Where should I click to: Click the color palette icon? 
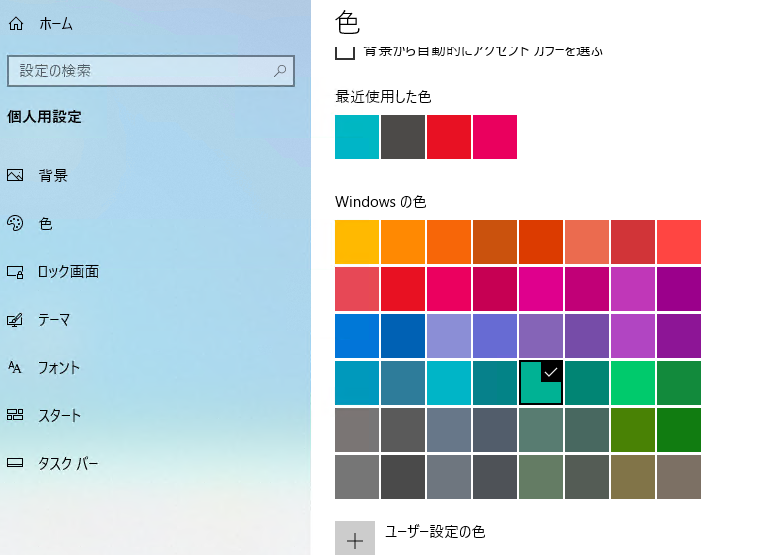pyautogui.click(x=15, y=223)
